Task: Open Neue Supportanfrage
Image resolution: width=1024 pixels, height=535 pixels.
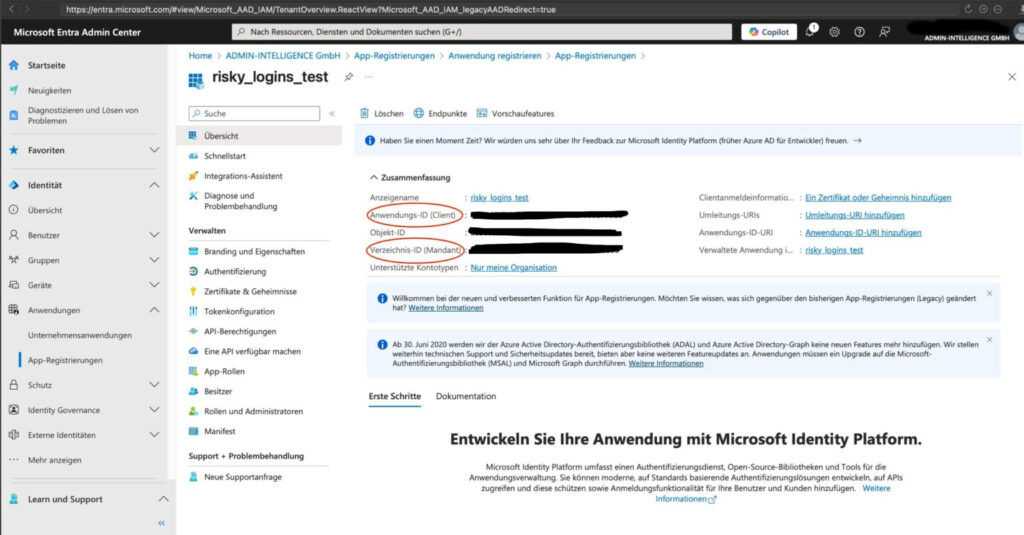Action: point(243,477)
